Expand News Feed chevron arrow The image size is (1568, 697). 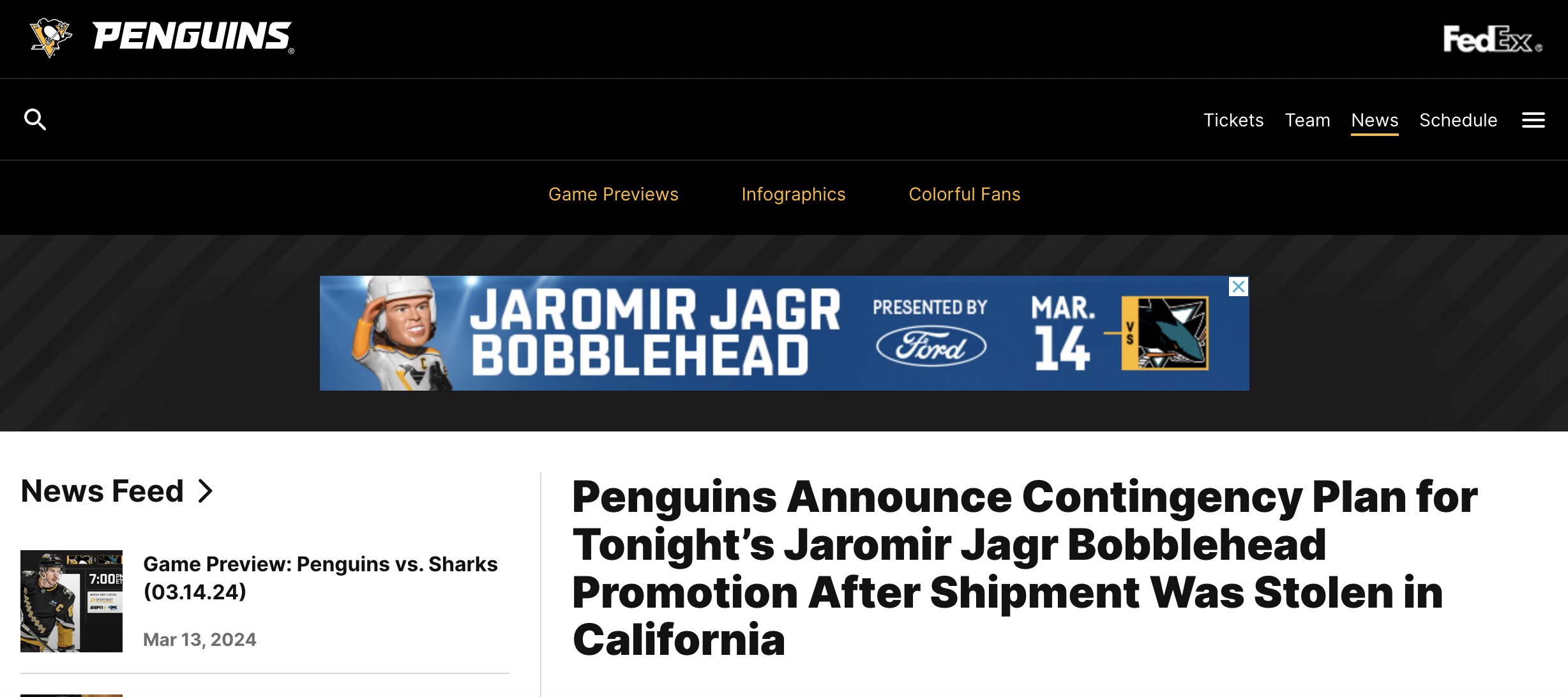(206, 491)
